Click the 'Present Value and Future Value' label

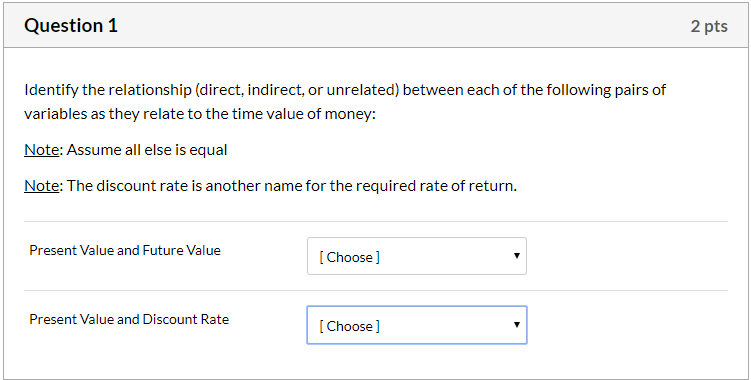(x=125, y=250)
